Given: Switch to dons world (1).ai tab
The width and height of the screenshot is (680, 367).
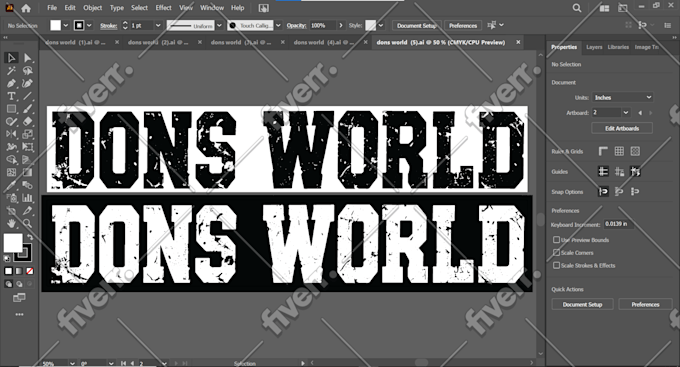Looking at the screenshot, I should click(x=75, y=43).
